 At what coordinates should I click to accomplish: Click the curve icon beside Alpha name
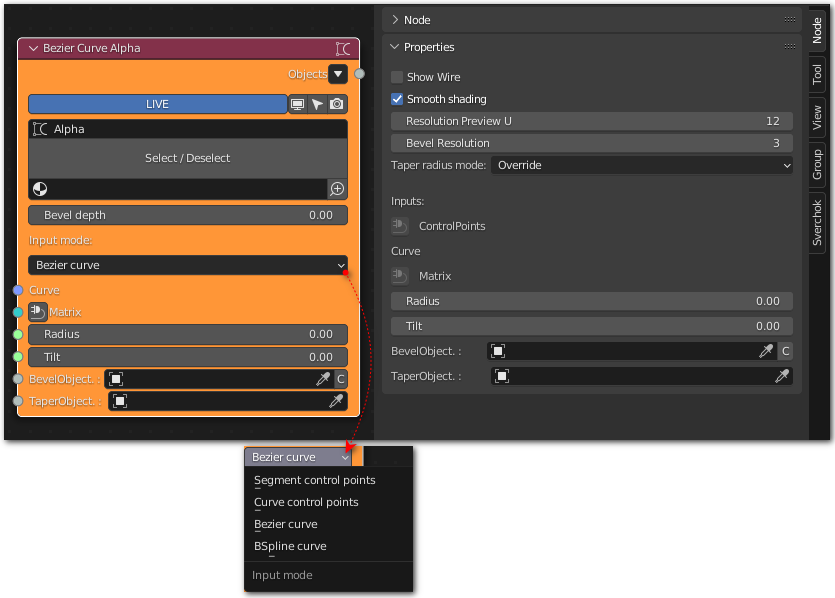tap(40, 129)
